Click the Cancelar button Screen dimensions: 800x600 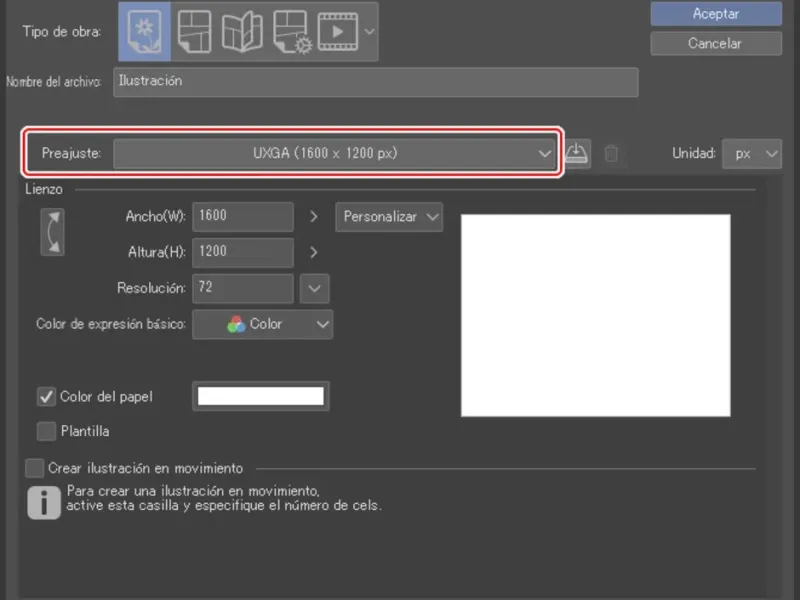pyautogui.click(x=716, y=43)
